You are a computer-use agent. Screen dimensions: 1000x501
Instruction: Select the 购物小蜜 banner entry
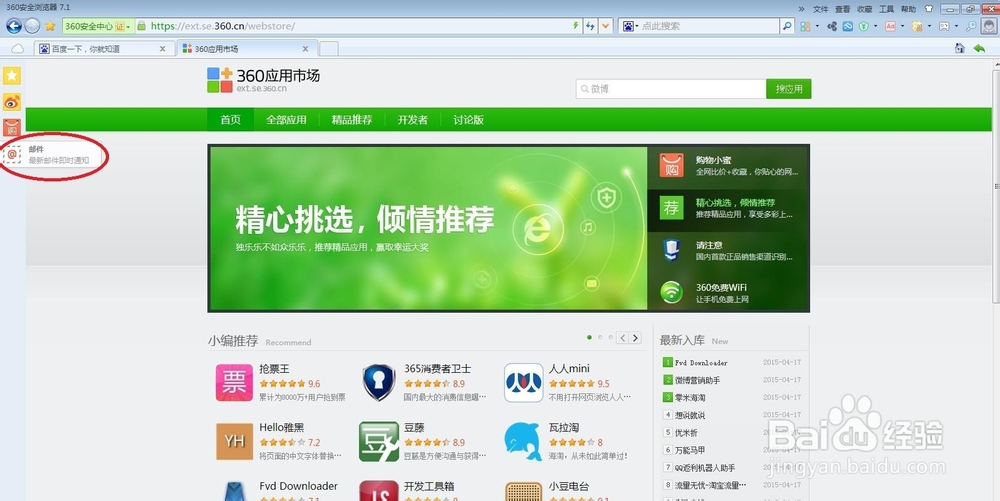click(x=728, y=166)
